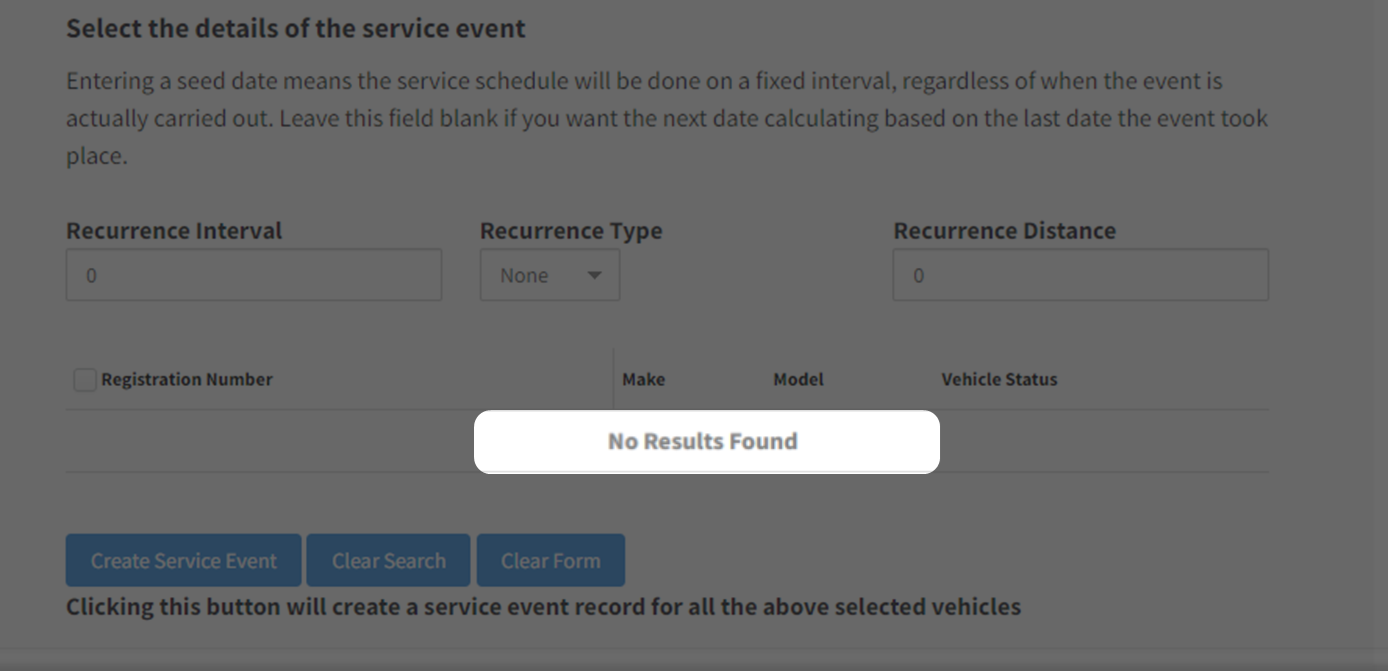Click the Recurrence Distance input field

tap(1081, 275)
